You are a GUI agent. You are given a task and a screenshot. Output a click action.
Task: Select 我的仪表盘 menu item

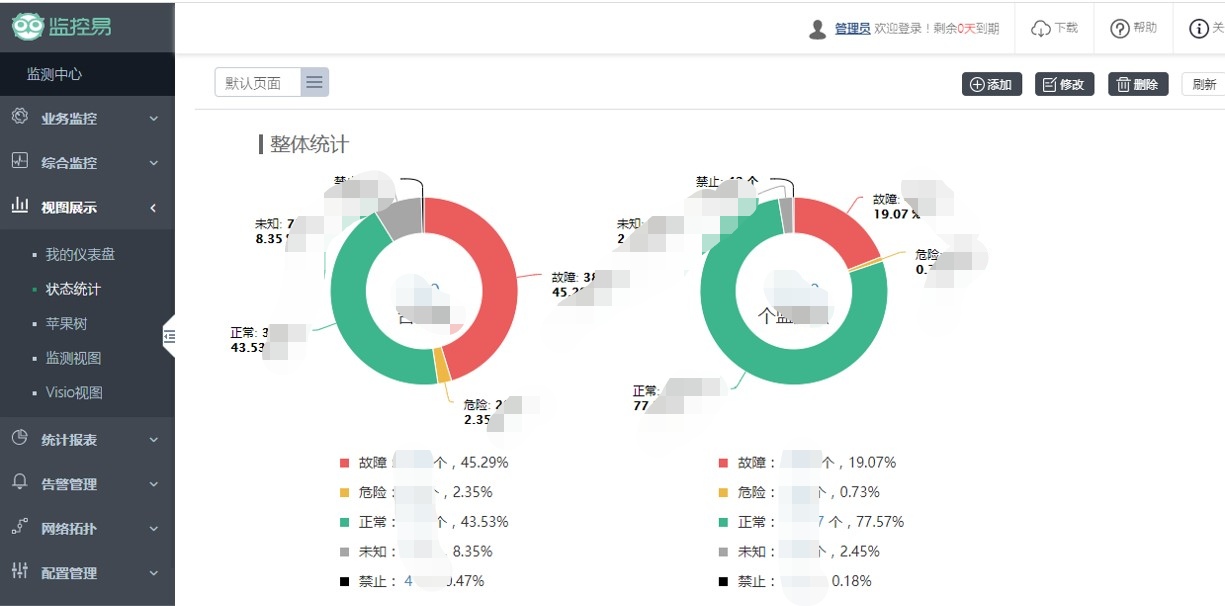tap(80, 254)
